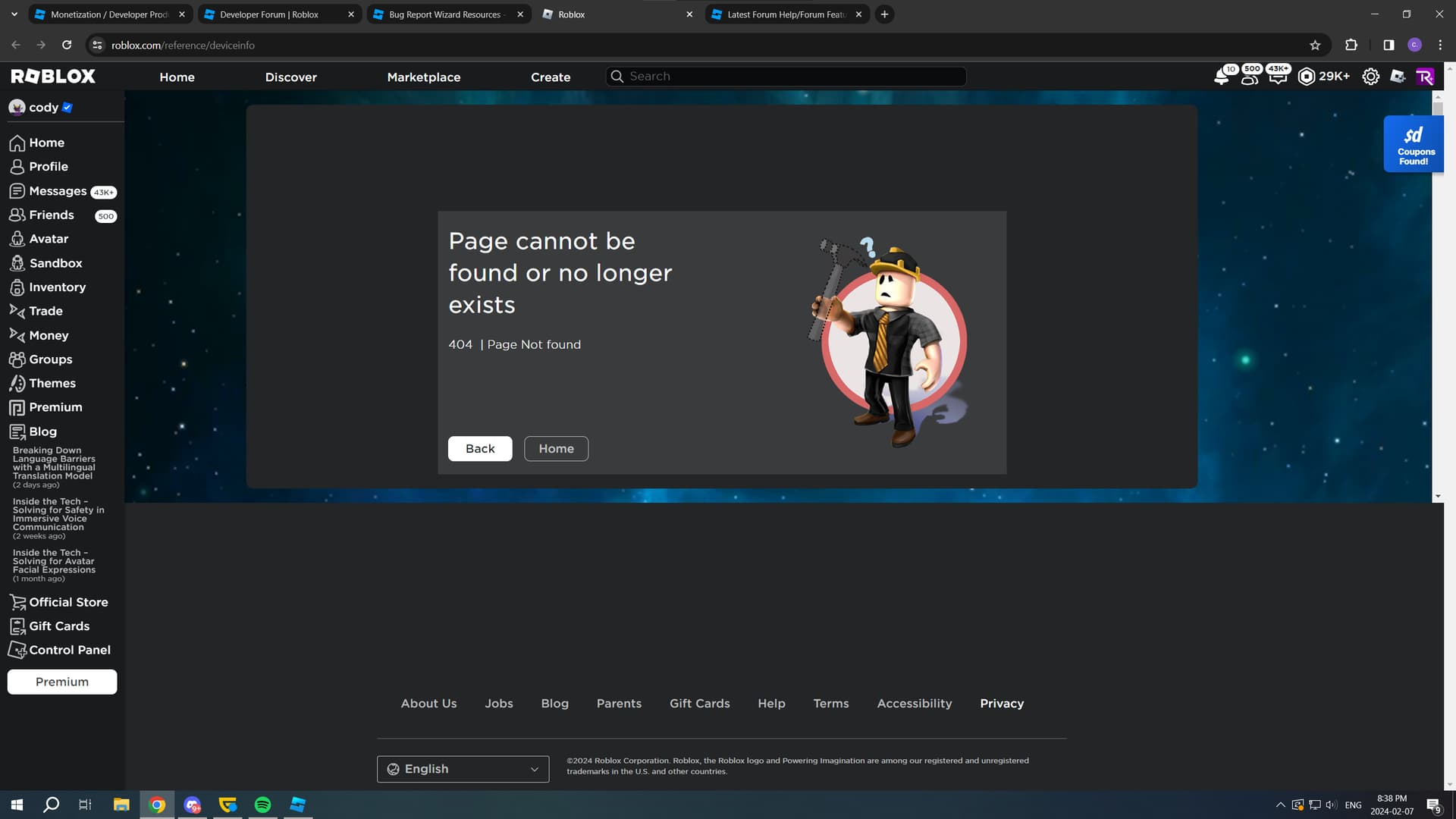The image size is (1456, 819).
Task: Open the Robux balance icon
Action: click(1306, 77)
